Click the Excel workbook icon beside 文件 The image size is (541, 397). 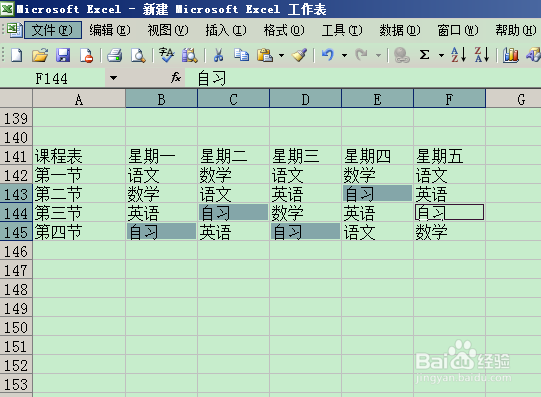coord(14,30)
